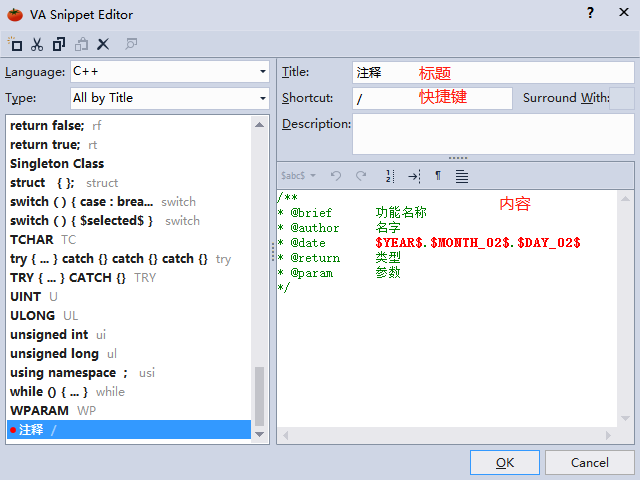
Task: Click code editor vertical scroll down arrow
Action: tap(625, 418)
